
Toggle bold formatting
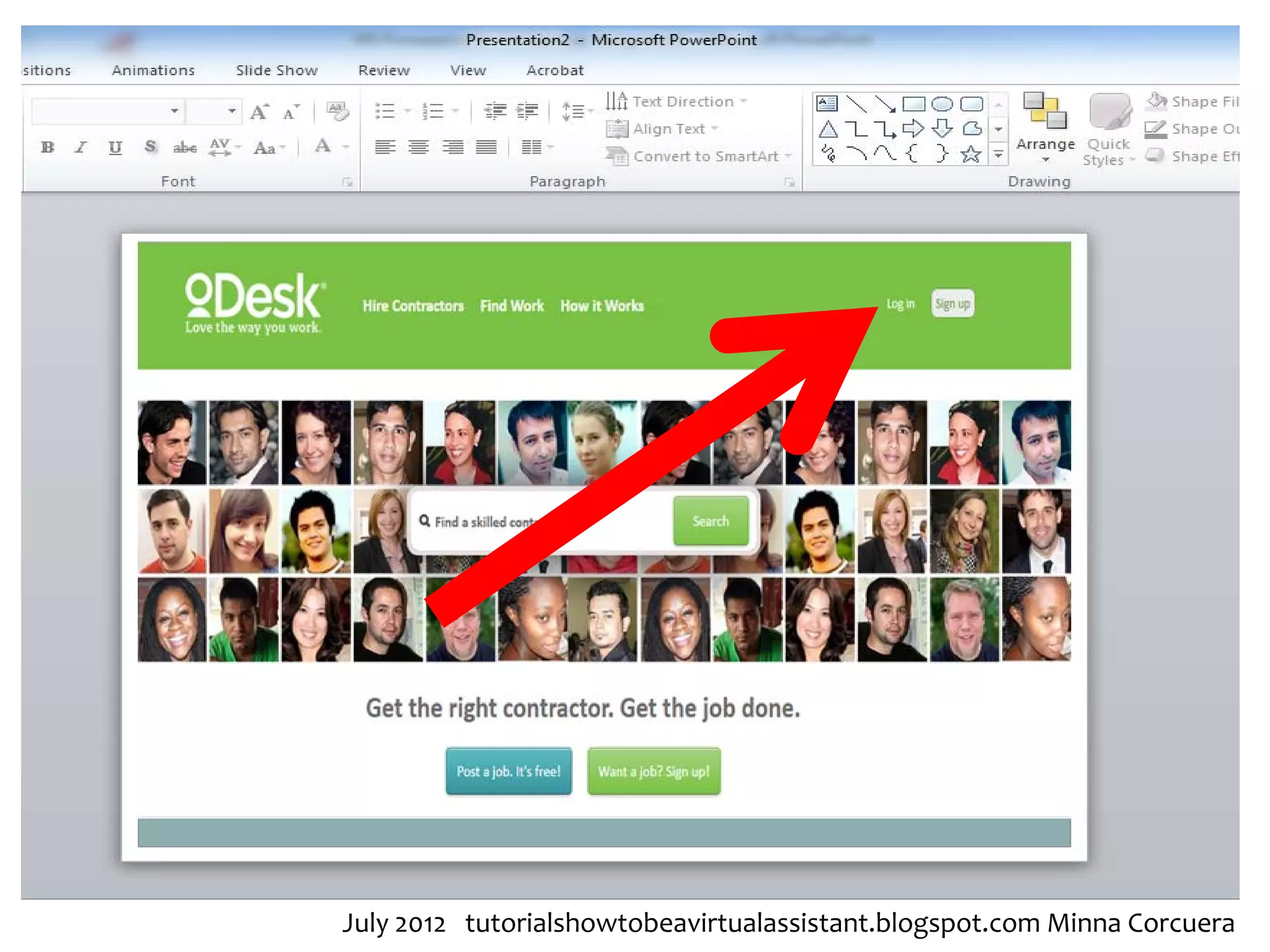tap(48, 148)
